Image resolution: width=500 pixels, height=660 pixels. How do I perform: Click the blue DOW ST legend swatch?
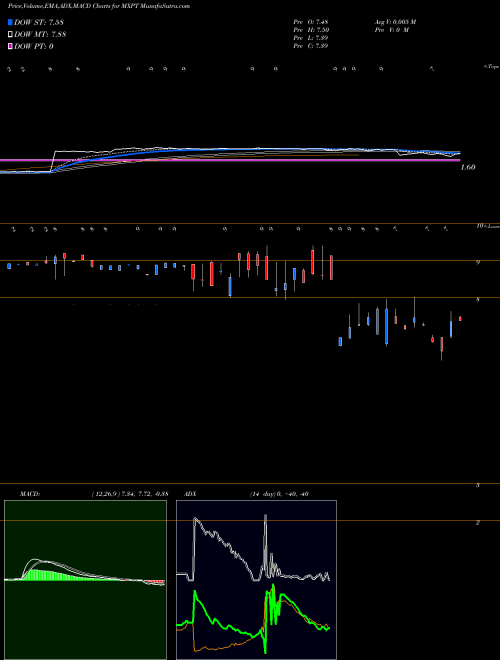pyautogui.click(x=10, y=23)
